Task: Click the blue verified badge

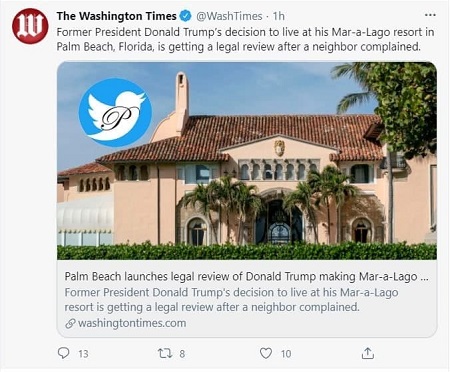Action: click(x=185, y=16)
